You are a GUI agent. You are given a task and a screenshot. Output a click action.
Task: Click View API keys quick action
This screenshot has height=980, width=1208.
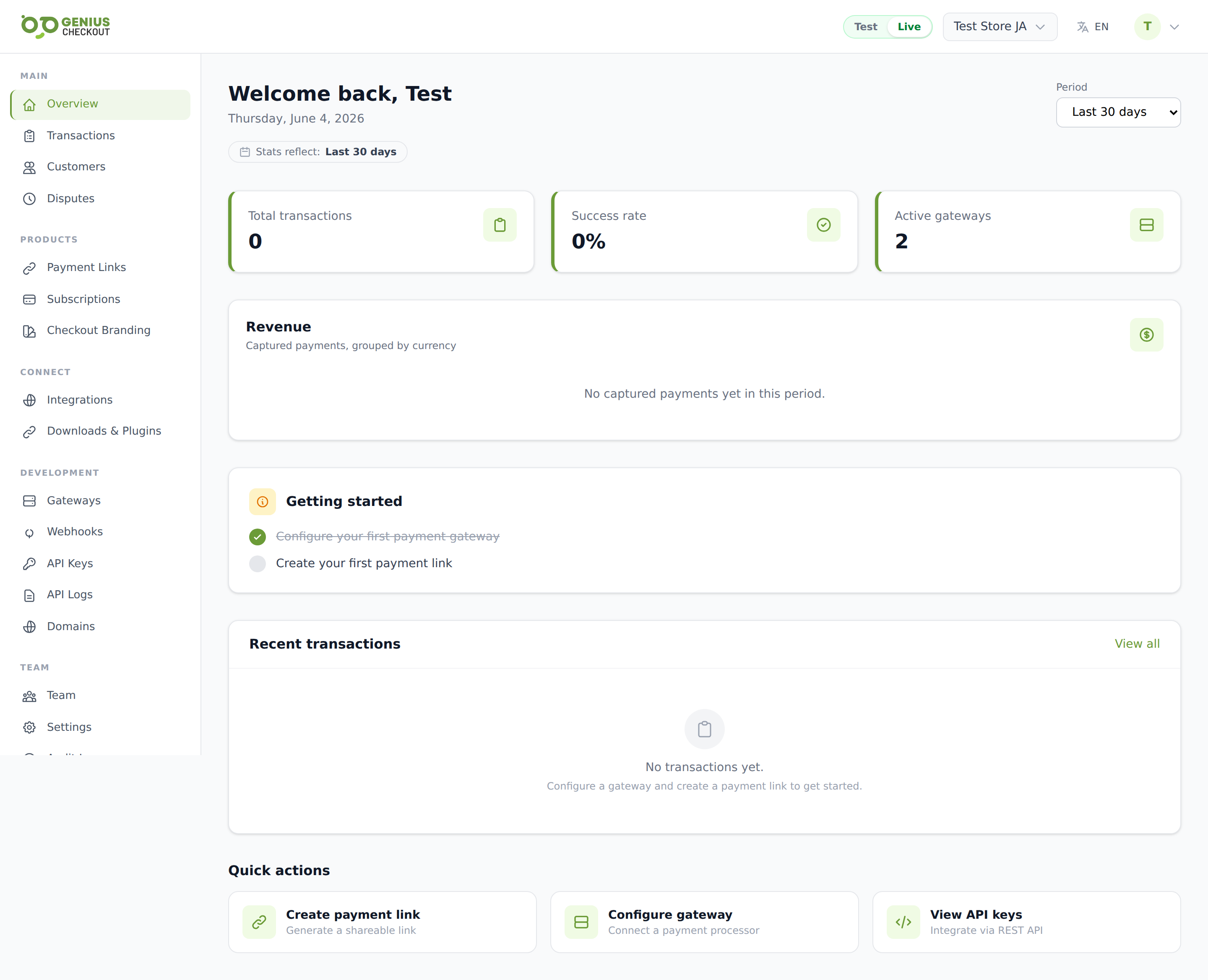[1026, 922]
